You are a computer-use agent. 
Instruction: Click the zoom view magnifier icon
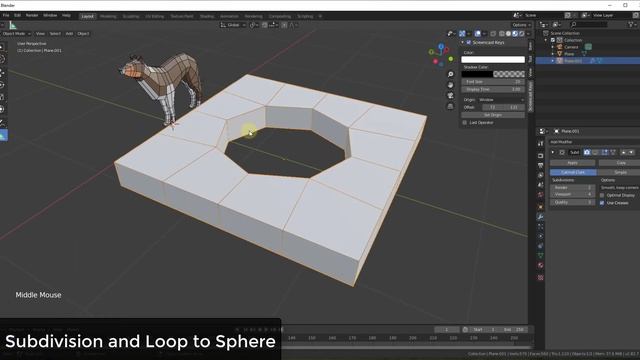point(450,74)
